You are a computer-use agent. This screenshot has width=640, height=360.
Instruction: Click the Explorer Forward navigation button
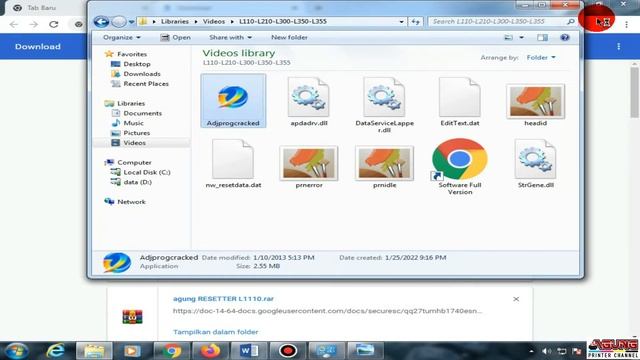pyautogui.click(x=119, y=21)
